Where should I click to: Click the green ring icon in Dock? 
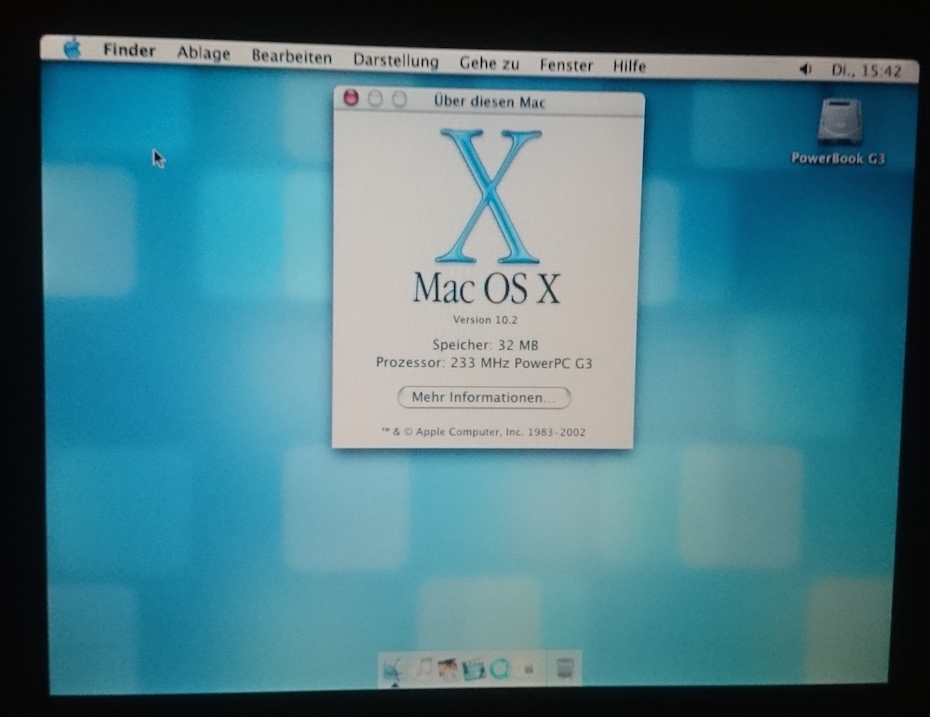pos(499,670)
